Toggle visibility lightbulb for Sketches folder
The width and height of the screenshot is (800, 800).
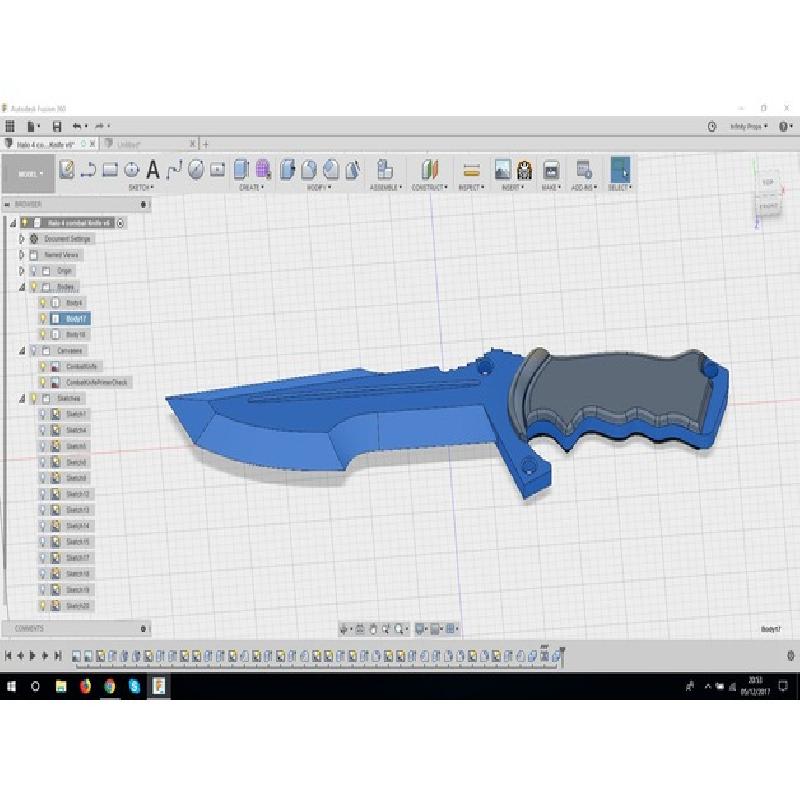[x=34, y=398]
